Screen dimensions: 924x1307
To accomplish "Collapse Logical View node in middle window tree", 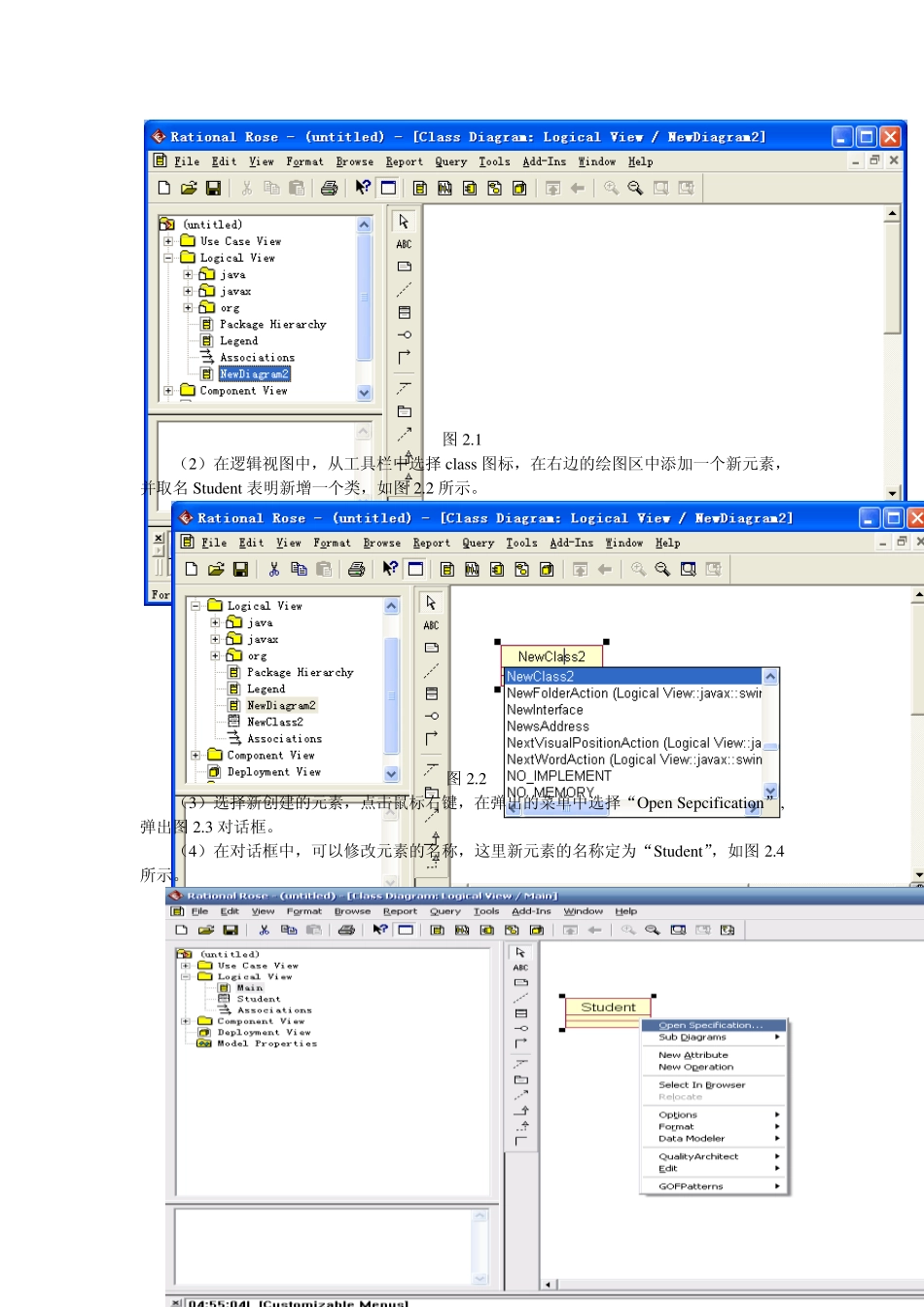I will click(195, 606).
